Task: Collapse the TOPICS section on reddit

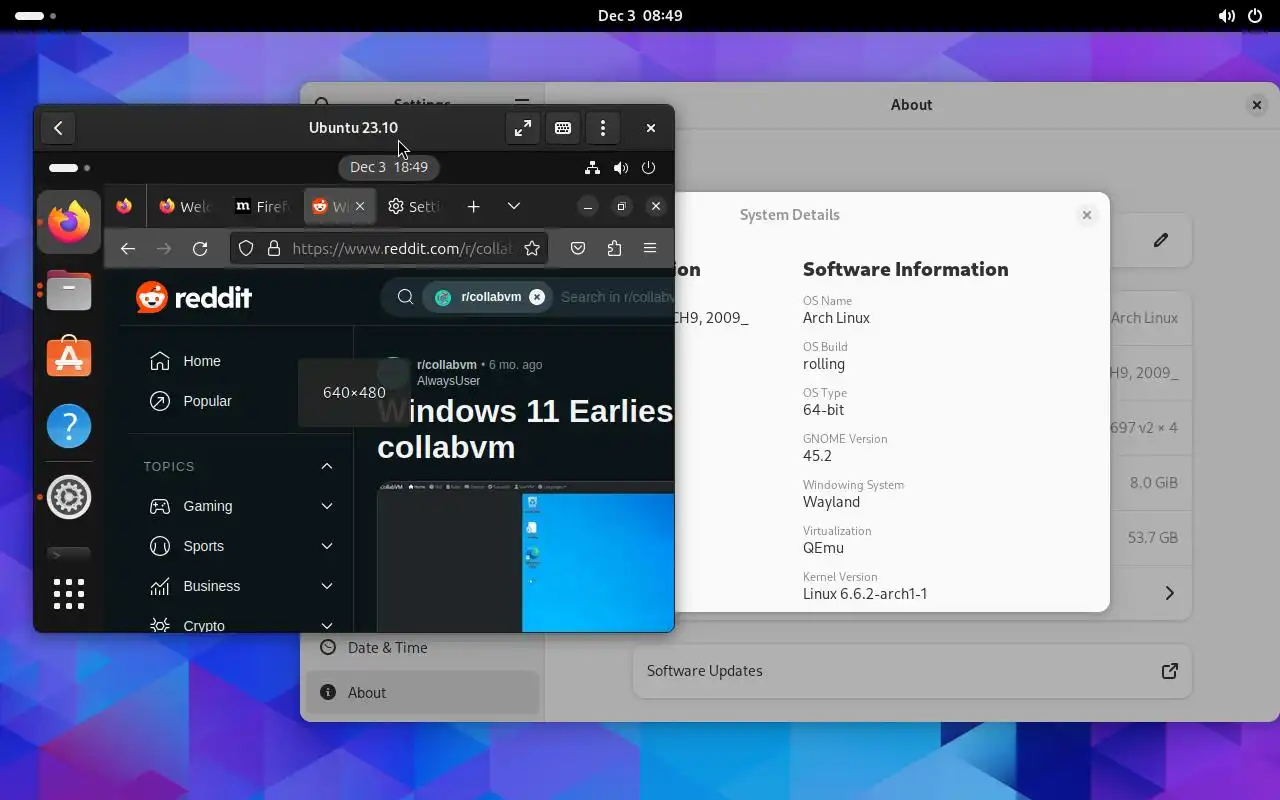Action: point(326,466)
